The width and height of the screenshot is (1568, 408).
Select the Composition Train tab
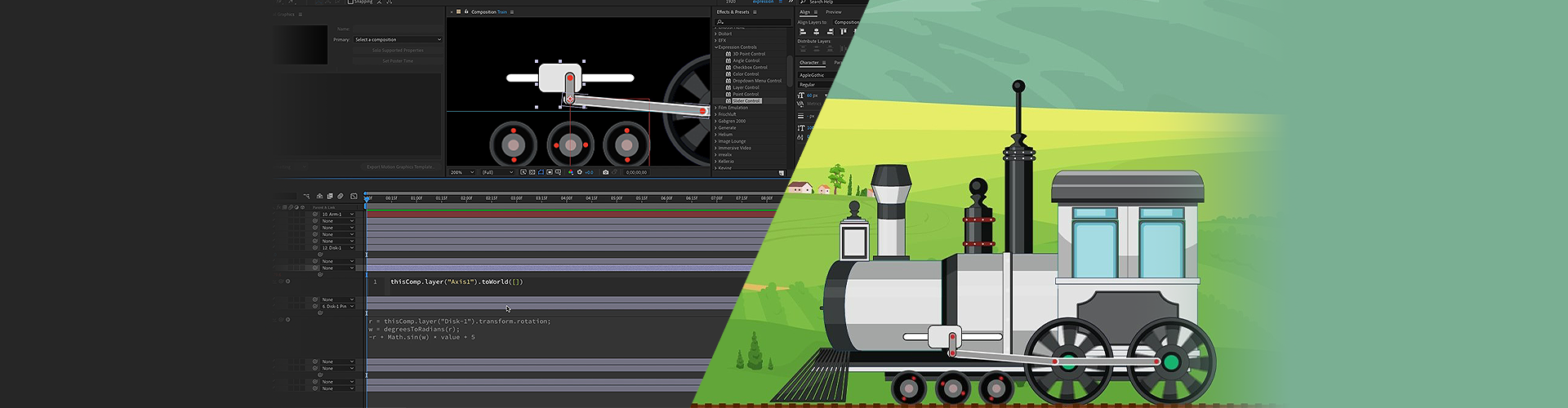489,12
